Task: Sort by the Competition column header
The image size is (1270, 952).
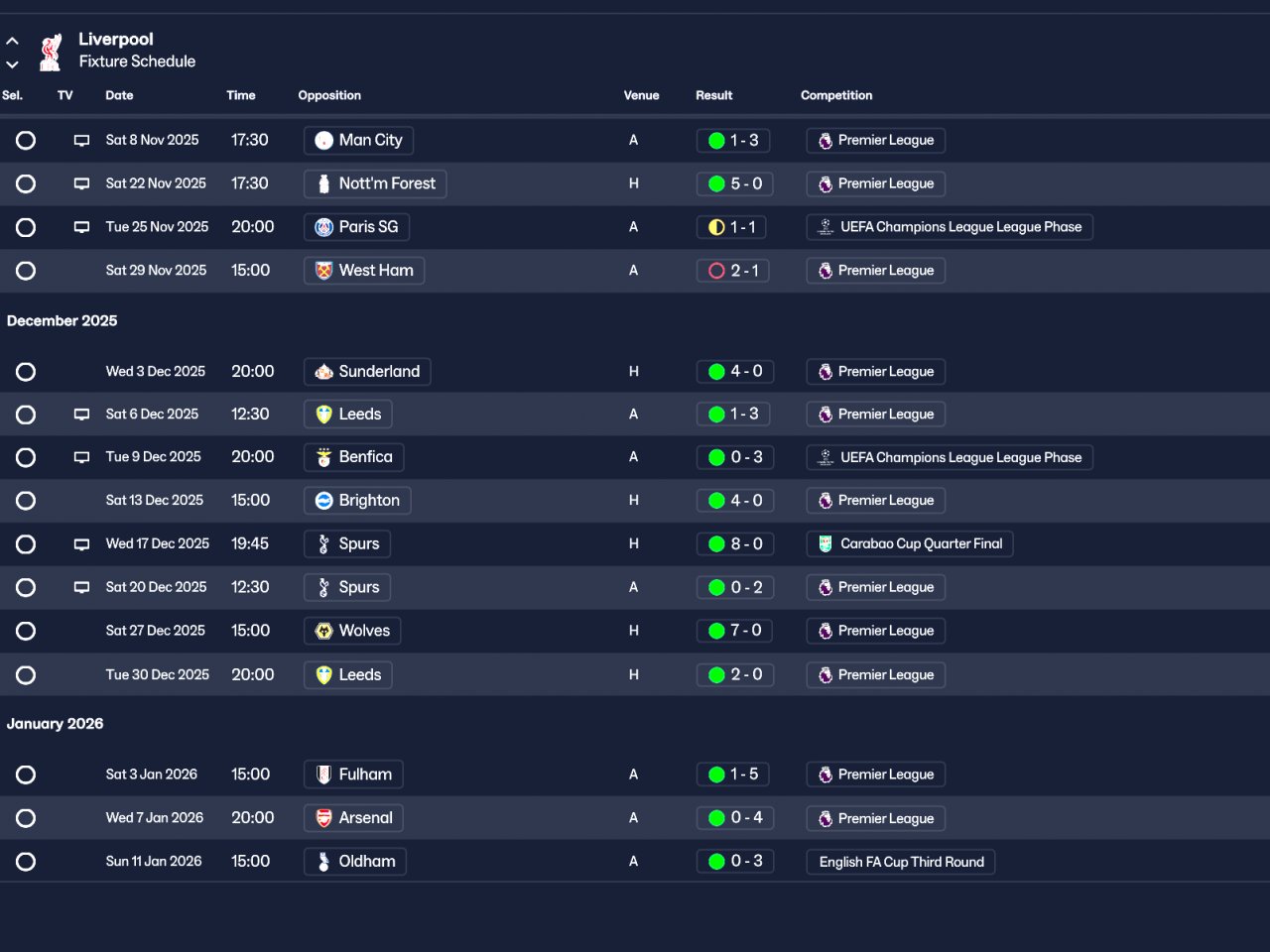Action: 836,95
